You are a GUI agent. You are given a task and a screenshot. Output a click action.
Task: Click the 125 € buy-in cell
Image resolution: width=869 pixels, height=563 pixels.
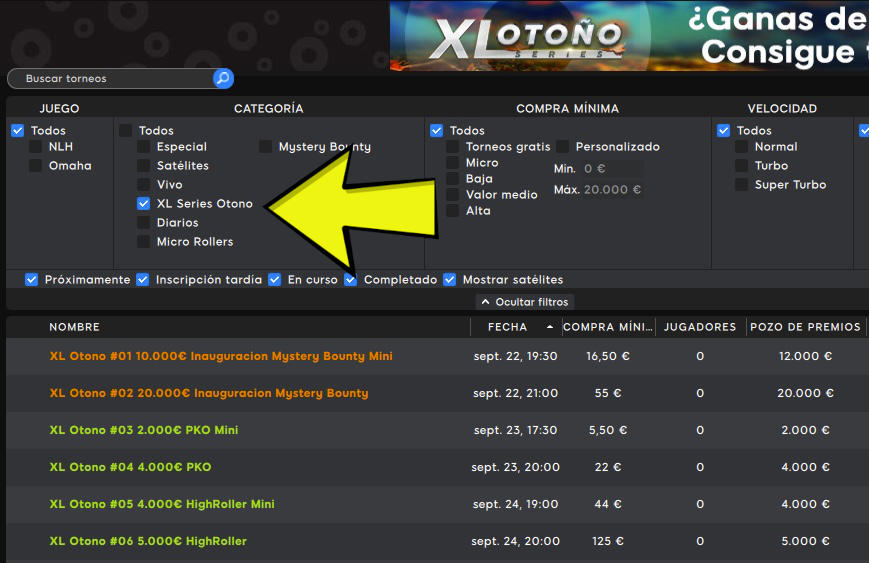[608, 541]
